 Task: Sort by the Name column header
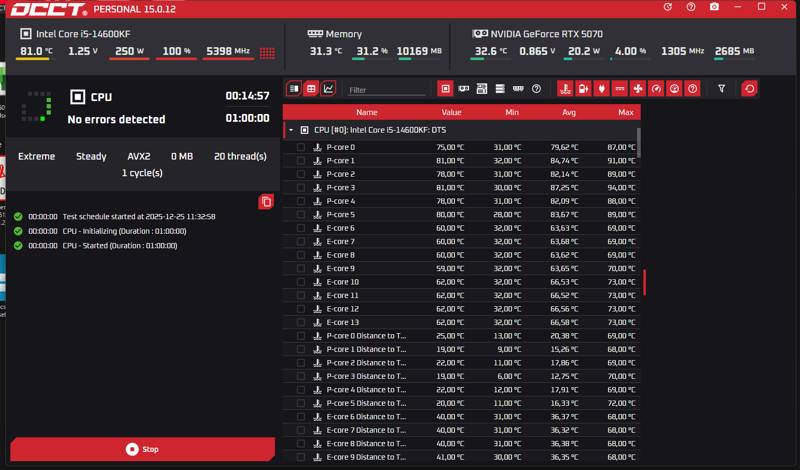[x=367, y=112]
